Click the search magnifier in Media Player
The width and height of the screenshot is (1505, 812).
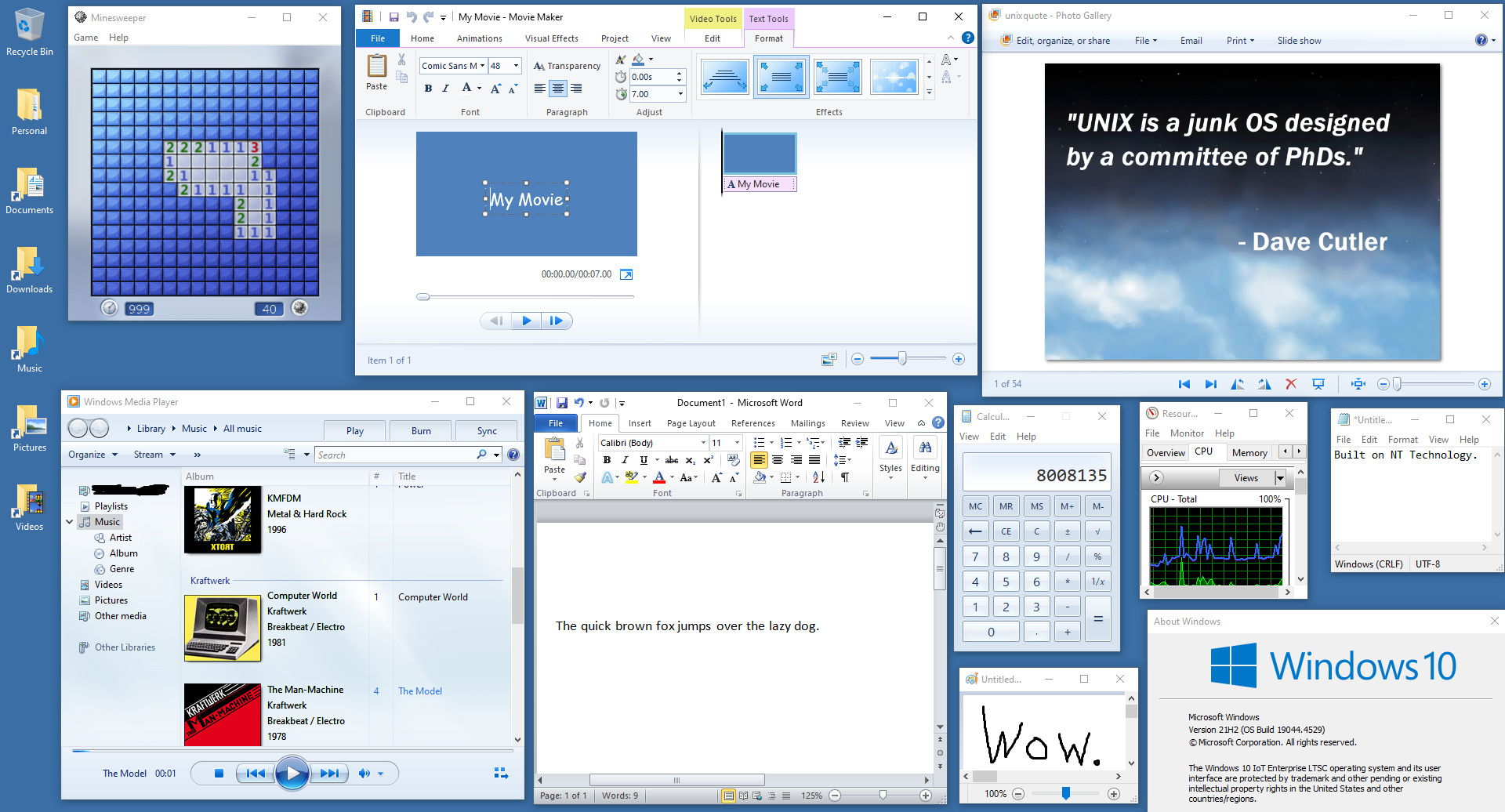pyautogui.click(x=481, y=455)
